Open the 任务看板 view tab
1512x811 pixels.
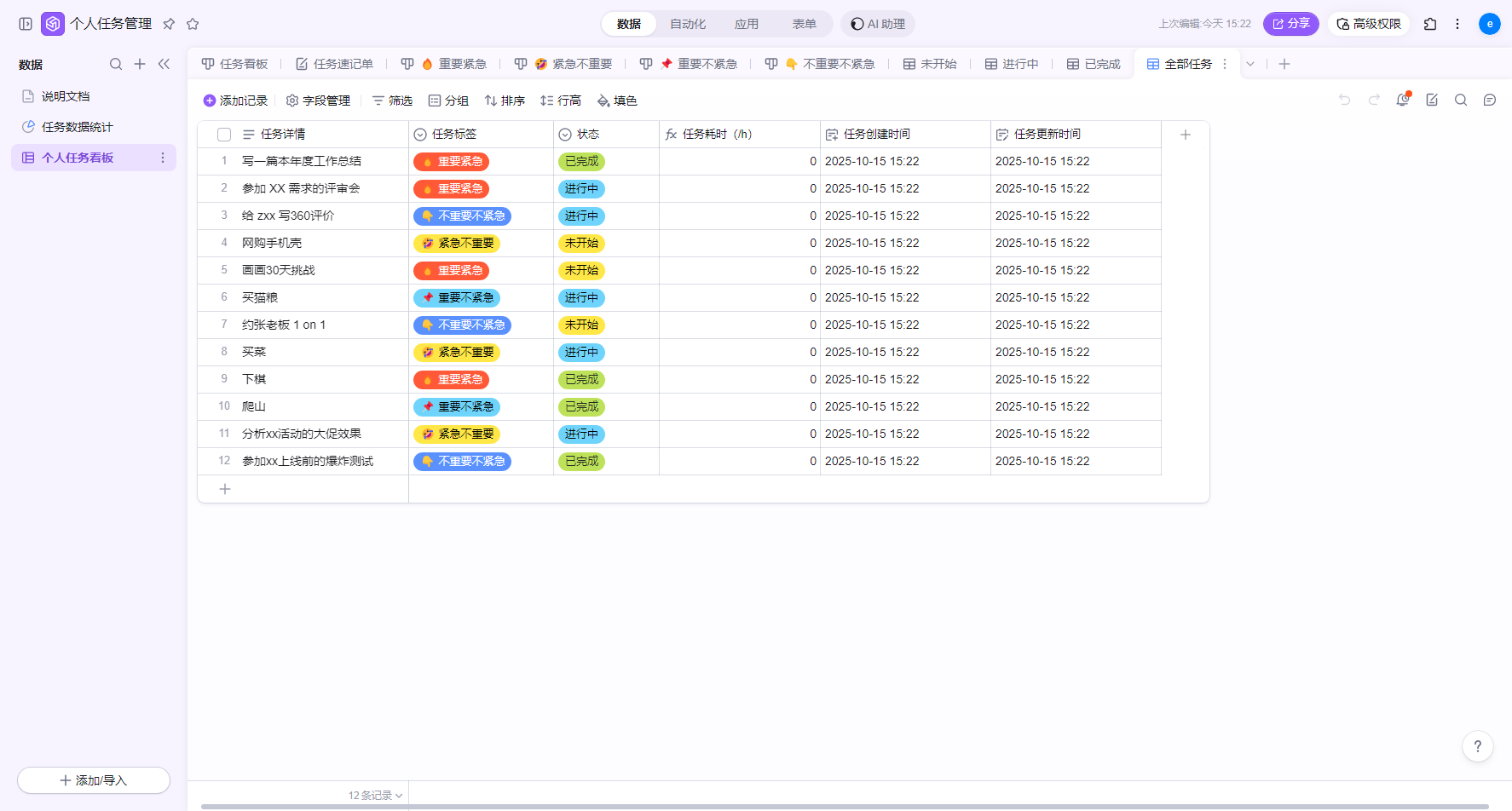pos(235,64)
